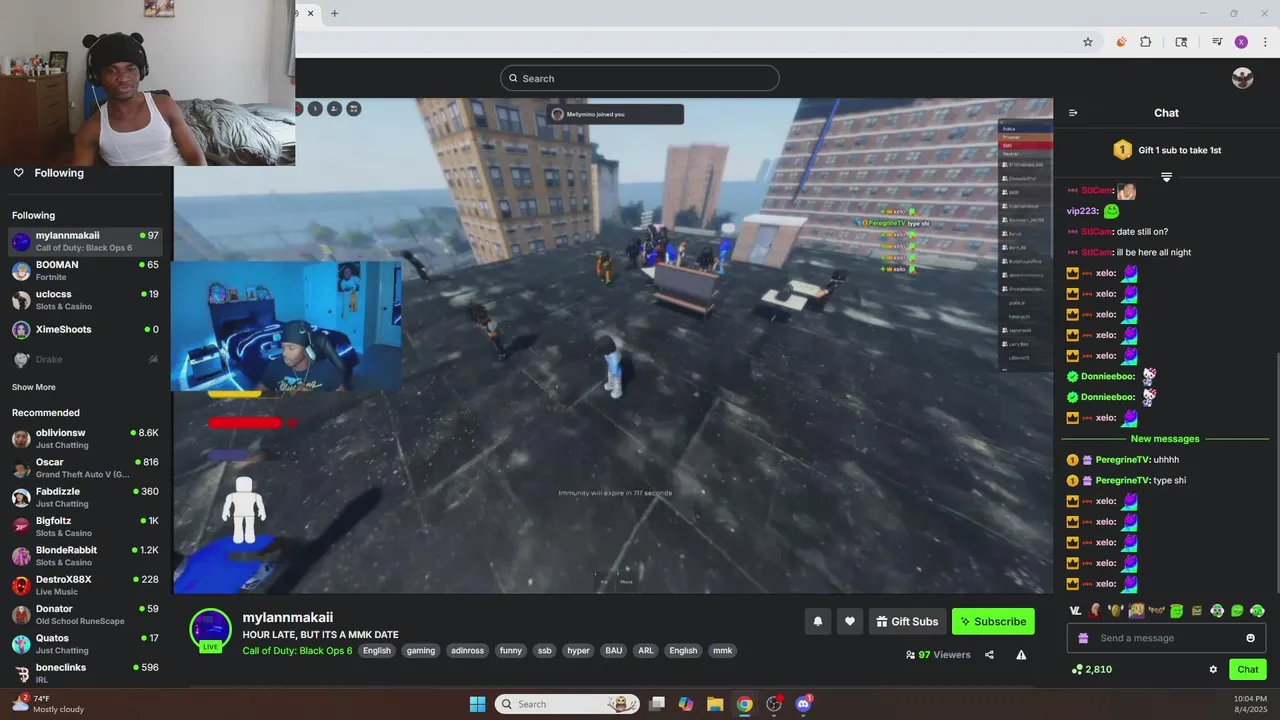Open the emoji picker in message box
This screenshot has width=1280, height=720.
click(1250, 638)
